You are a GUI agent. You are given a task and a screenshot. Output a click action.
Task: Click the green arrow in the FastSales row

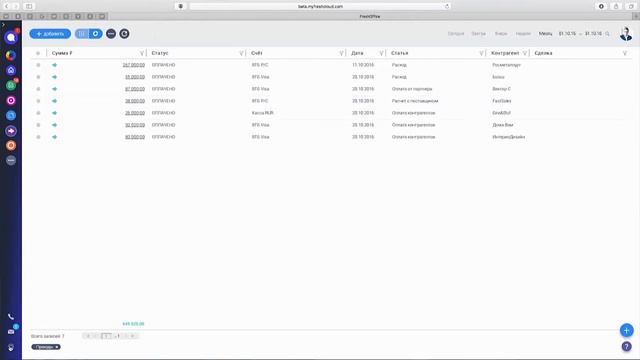(x=54, y=101)
